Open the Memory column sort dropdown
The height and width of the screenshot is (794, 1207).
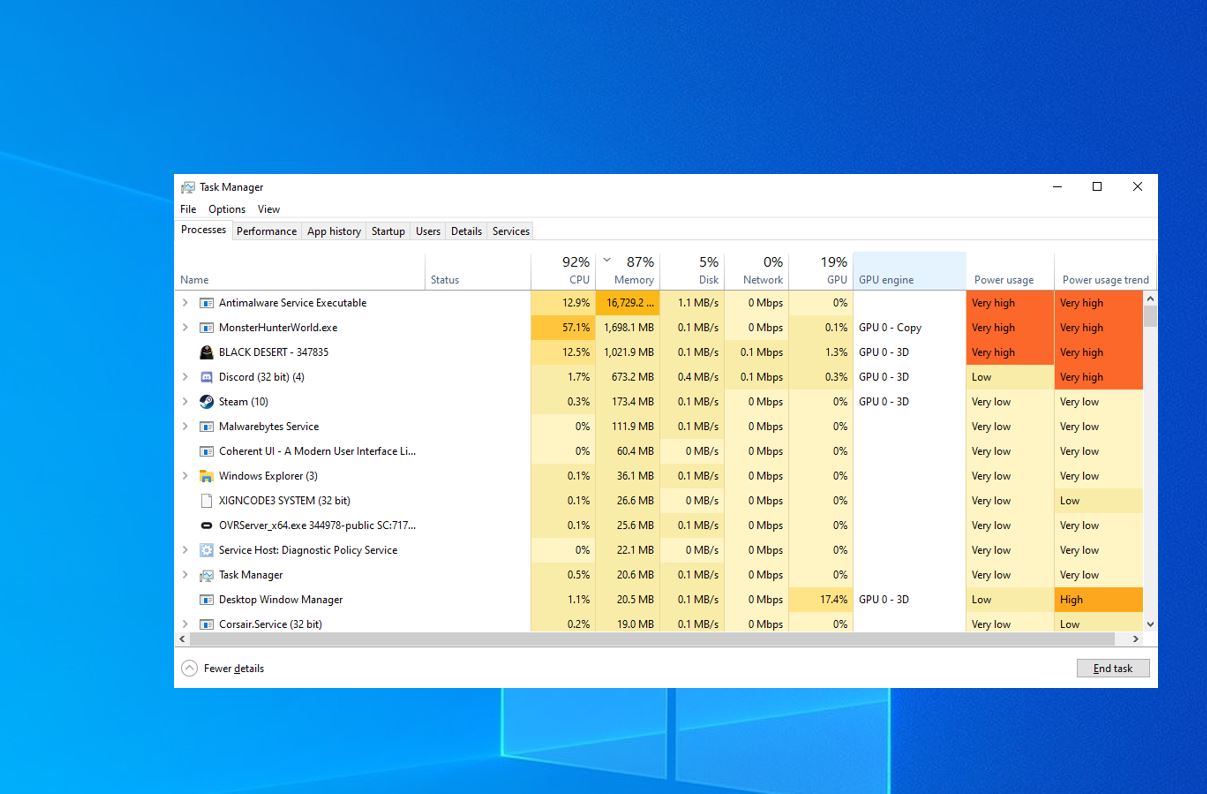[606, 259]
